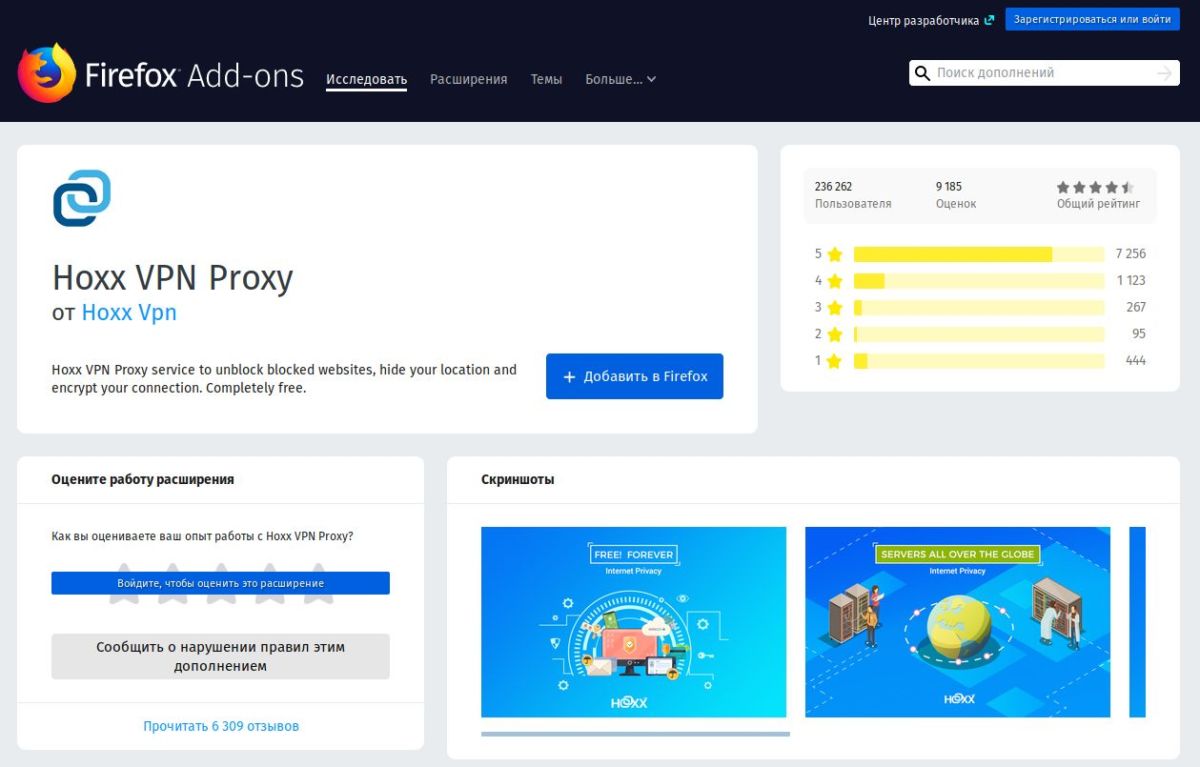
Task: Click the screenshots horizontal scrollbar
Action: click(x=635, y=734)
